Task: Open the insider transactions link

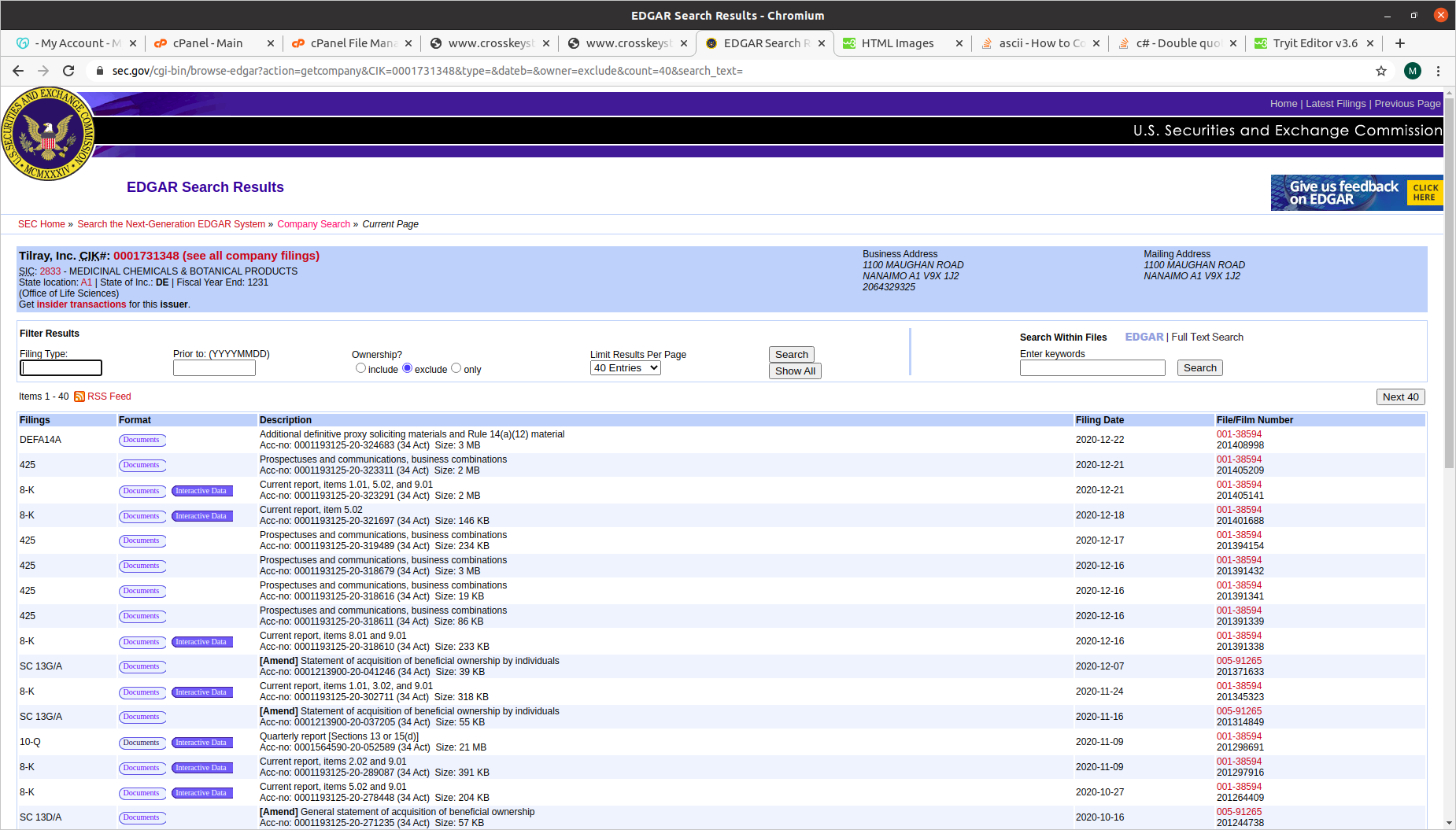Action: point(80,304)
